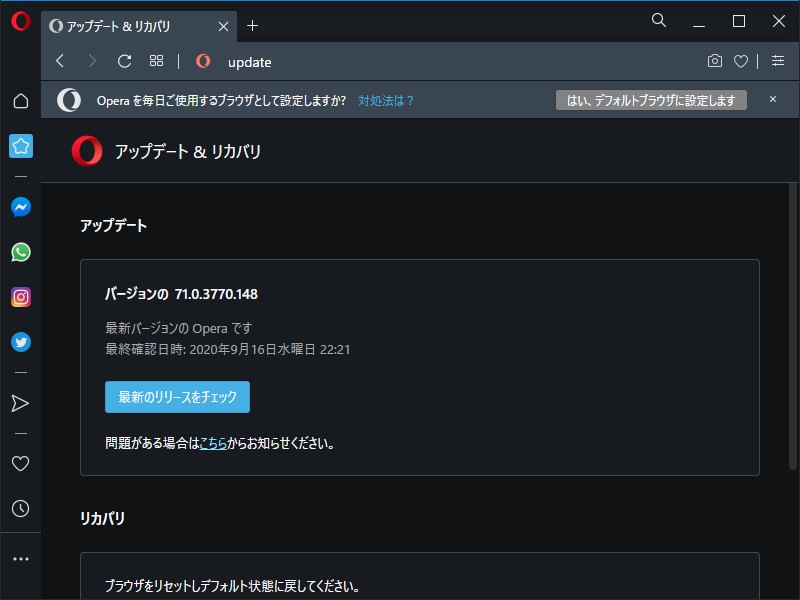This screenshot has height=600, width=800.
Task: Click the Opera site badge in address bar
Action: 203,61
